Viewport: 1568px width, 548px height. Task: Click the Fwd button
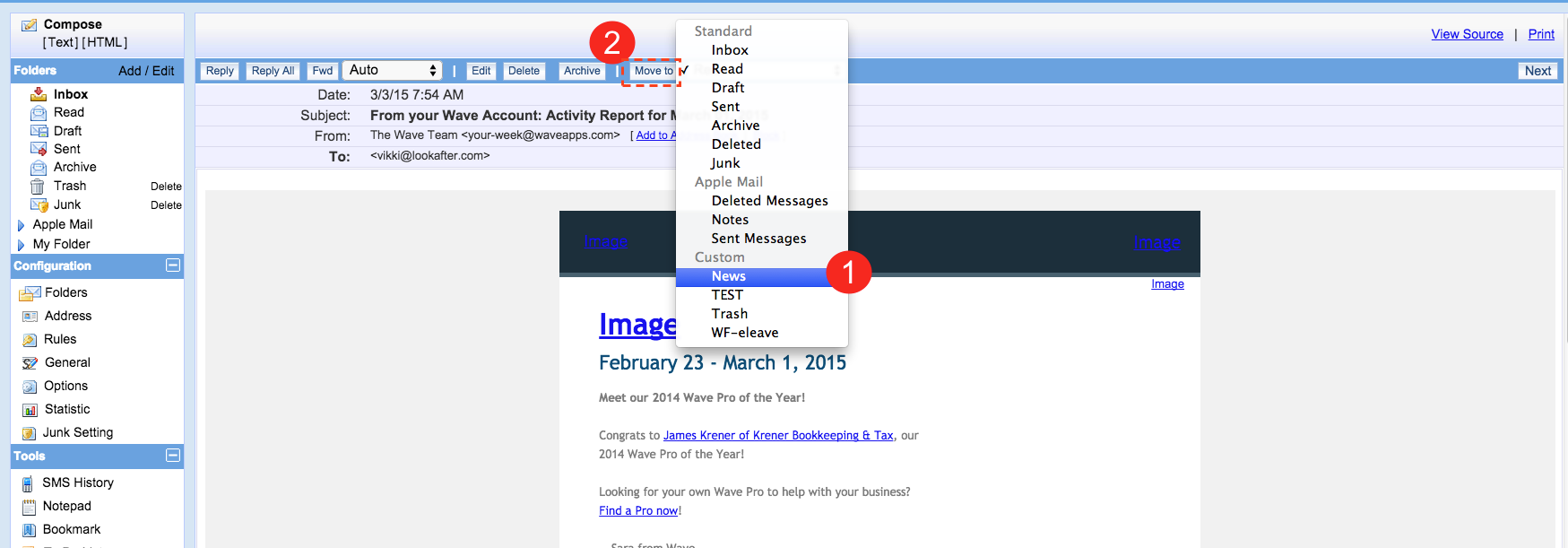(323, 71)
